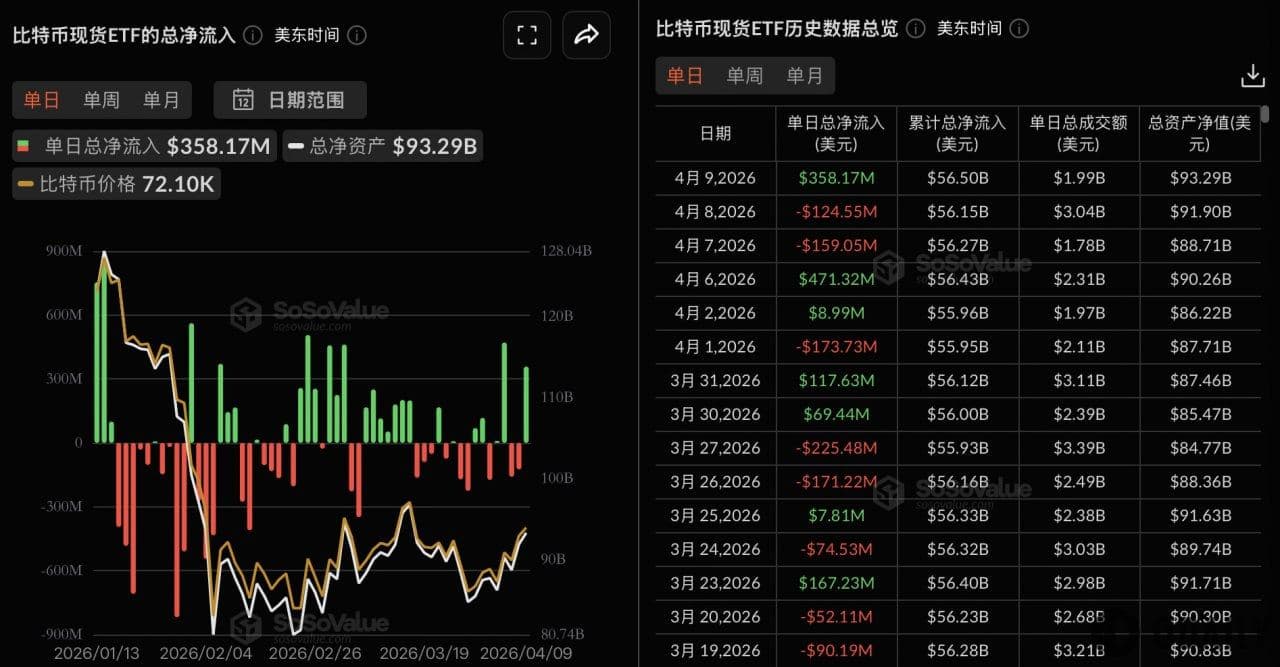Click info icon beside 比特币现货ETF历史数据总览 title
Viewport: 1280px width, 667px height.
click(x=915, y=28)
